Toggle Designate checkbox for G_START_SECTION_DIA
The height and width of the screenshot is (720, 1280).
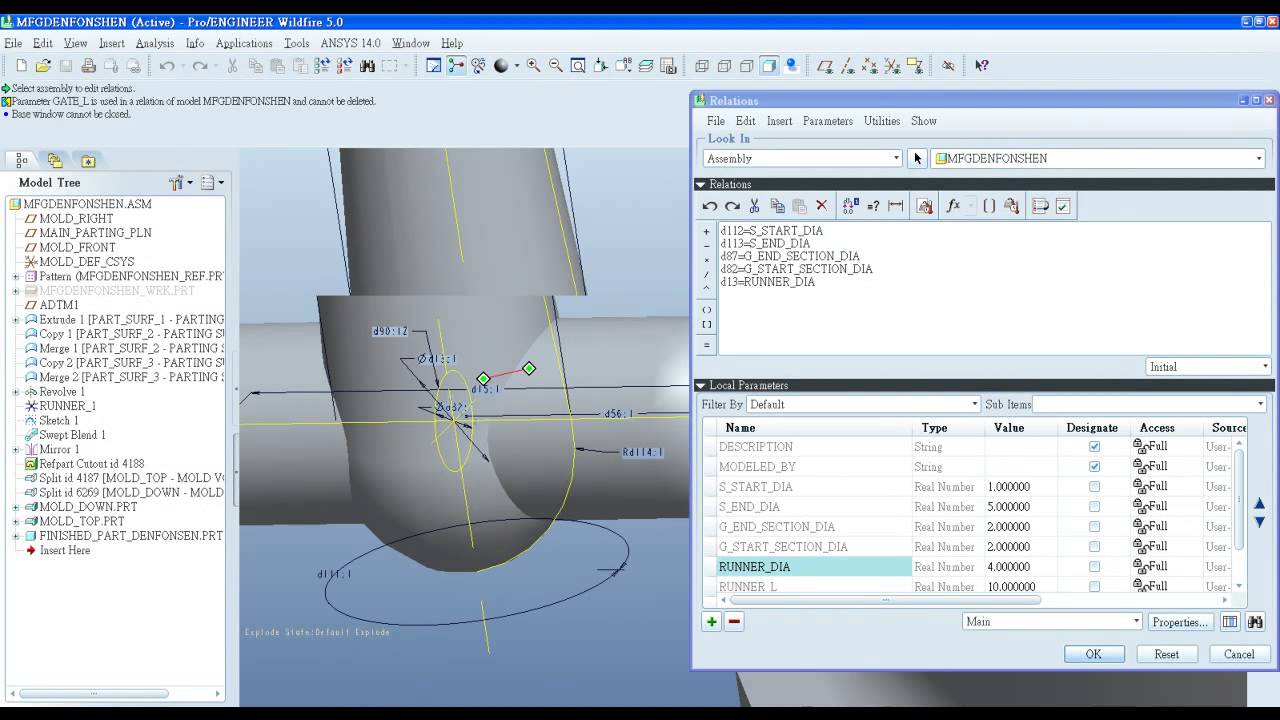1094,547
